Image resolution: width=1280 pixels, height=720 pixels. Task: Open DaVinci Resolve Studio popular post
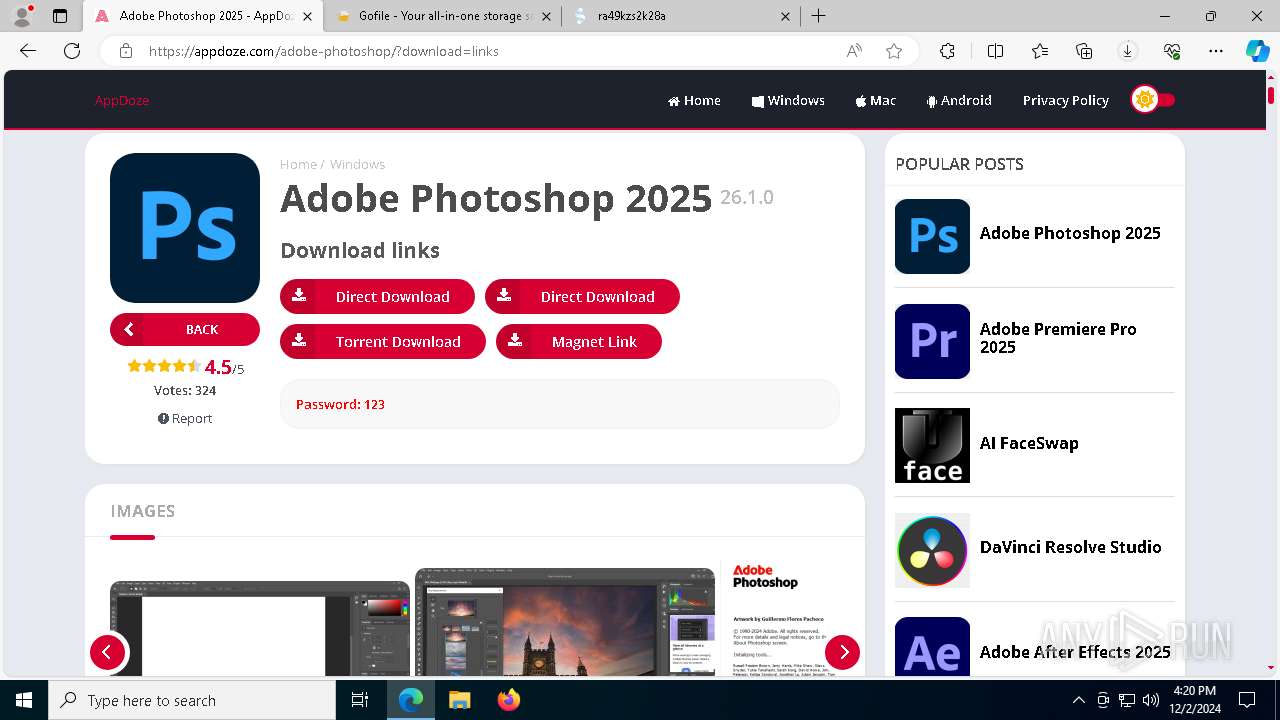(x=1070, y=547)
